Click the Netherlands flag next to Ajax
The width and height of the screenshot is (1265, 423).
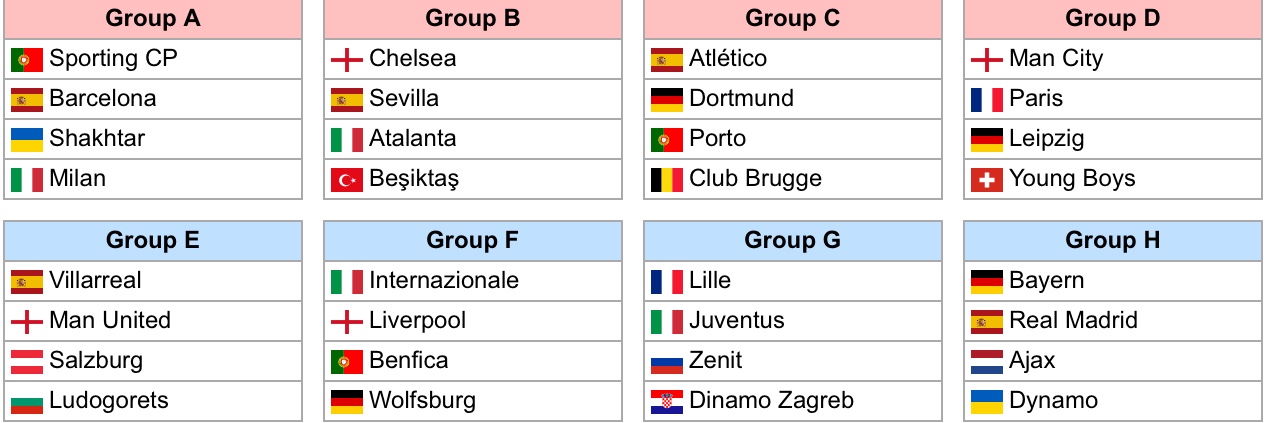click(987, 362)
